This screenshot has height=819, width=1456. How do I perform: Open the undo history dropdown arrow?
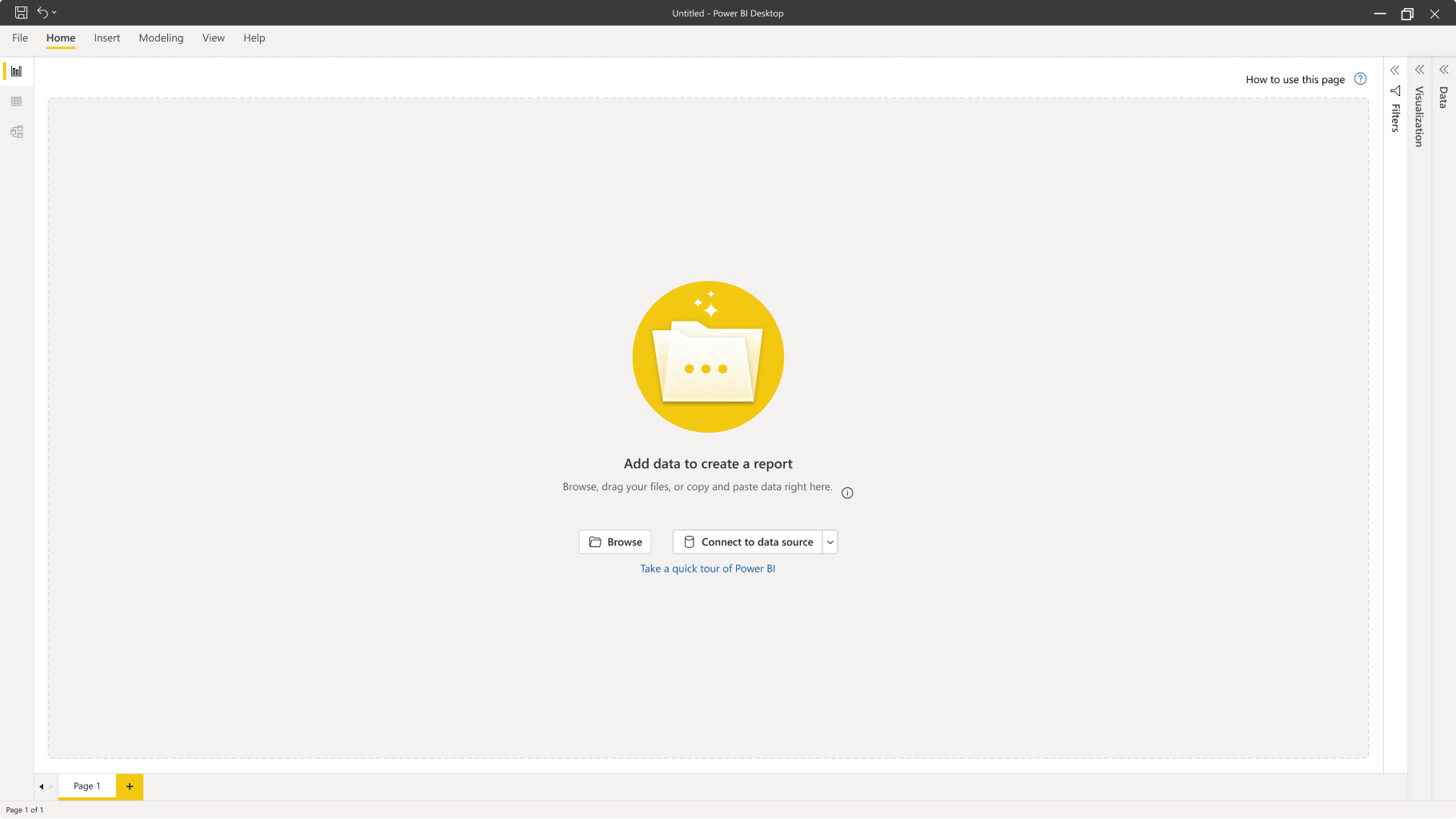point(54,13)
